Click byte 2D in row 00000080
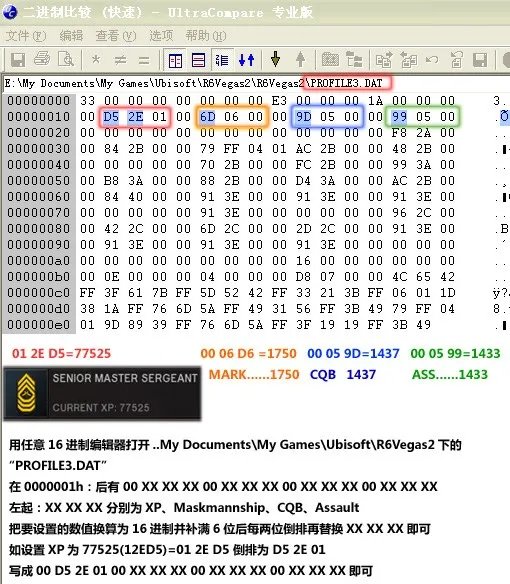 pyautogui.click(x=304, y=229)
